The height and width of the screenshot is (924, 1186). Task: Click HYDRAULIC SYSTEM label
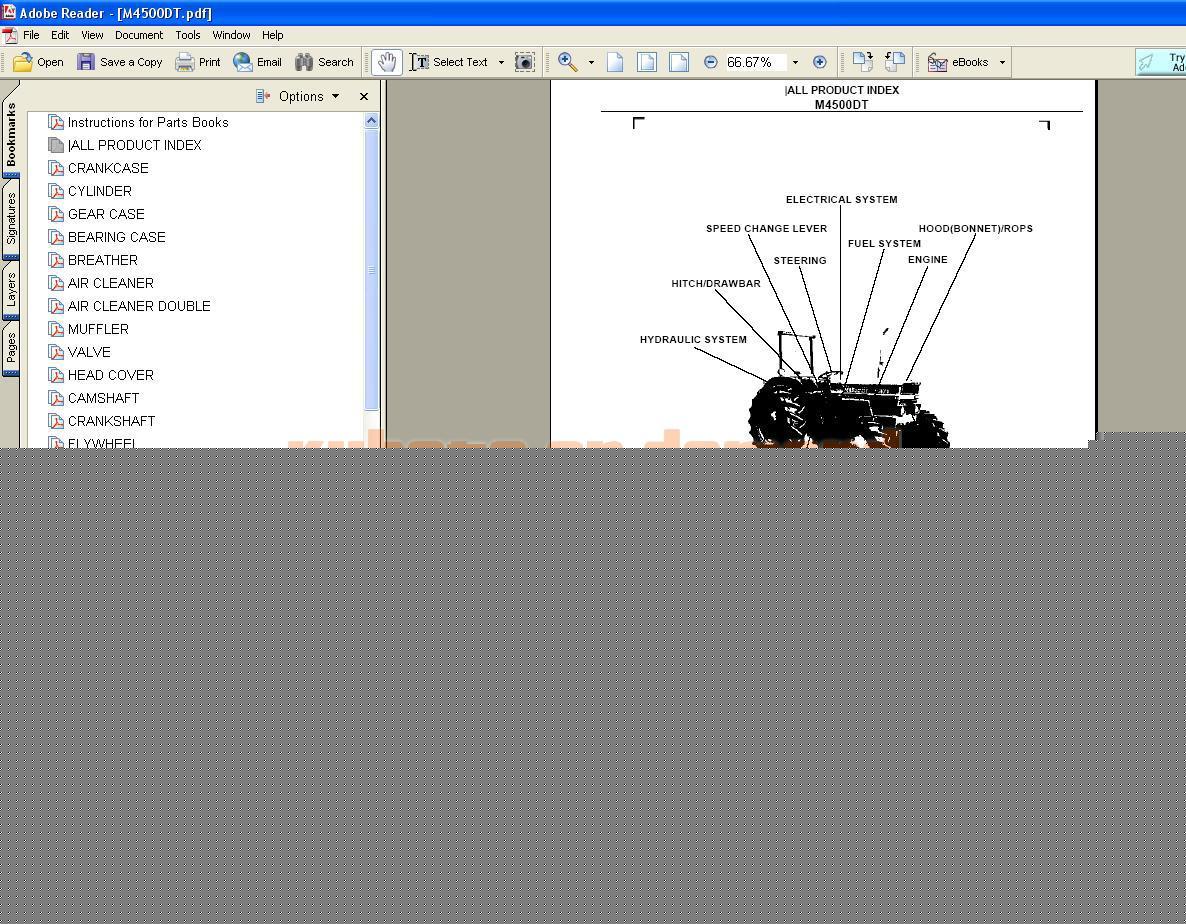[693, 340]
